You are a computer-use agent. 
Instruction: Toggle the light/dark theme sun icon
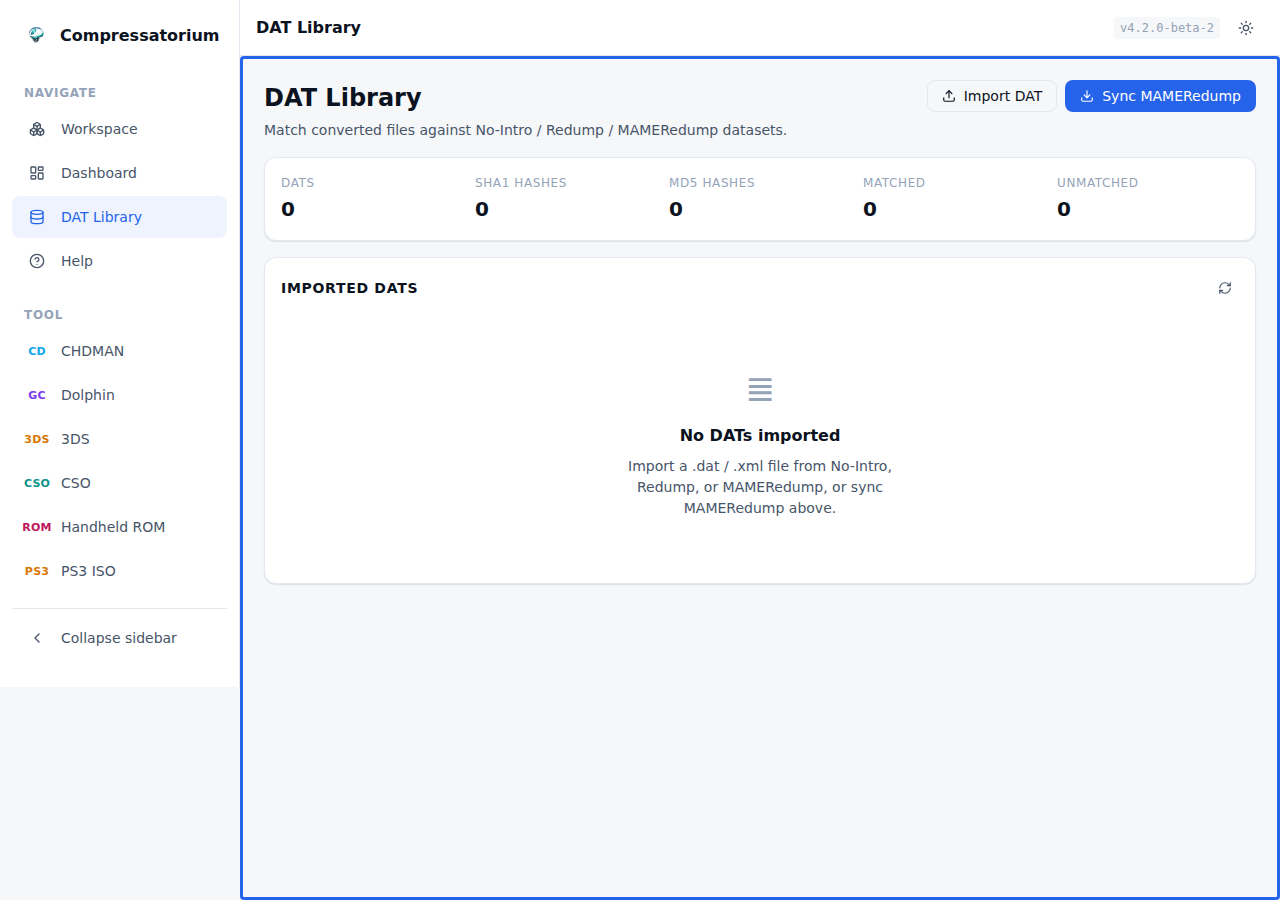[1246, 28]
